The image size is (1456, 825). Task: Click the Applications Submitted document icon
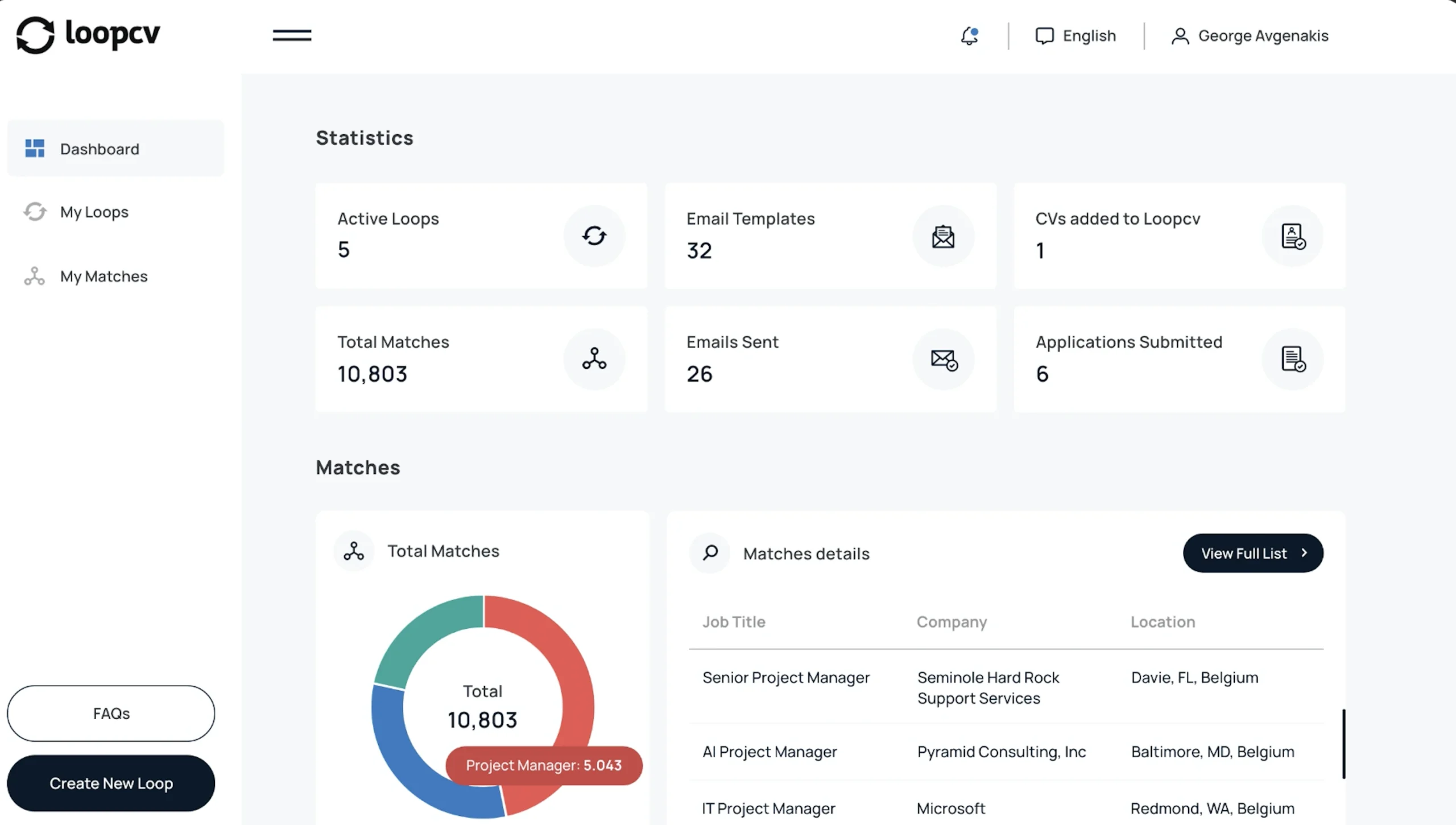1293,359
